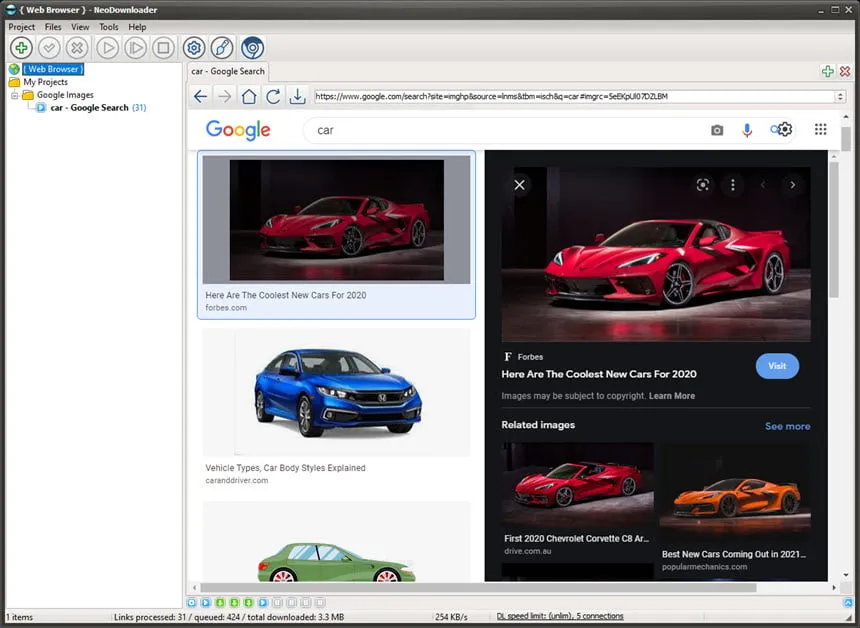This screenshot has width=860, height=628.
Task: Open settings via gear toolbar icon
Action: click(194, 48)
